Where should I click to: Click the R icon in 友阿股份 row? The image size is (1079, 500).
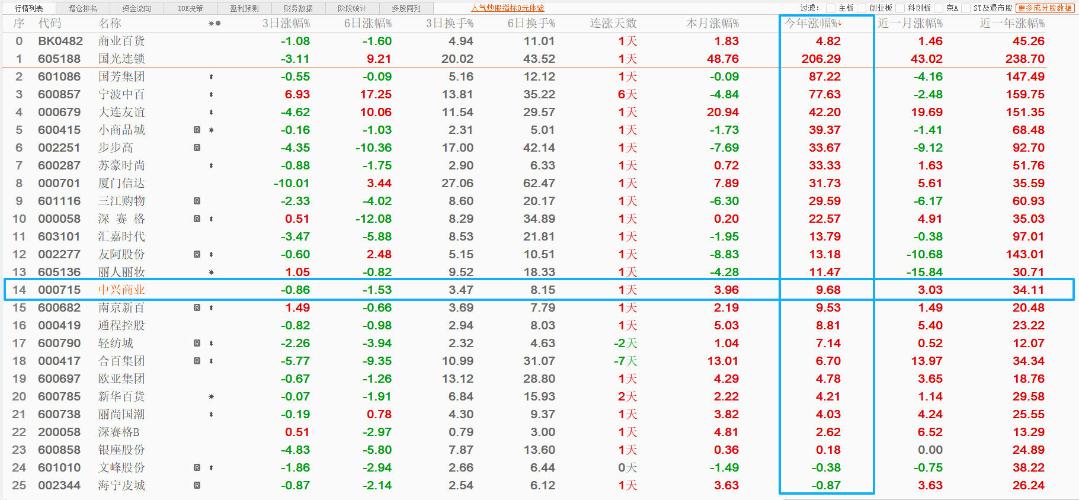(x=197, y=255)
